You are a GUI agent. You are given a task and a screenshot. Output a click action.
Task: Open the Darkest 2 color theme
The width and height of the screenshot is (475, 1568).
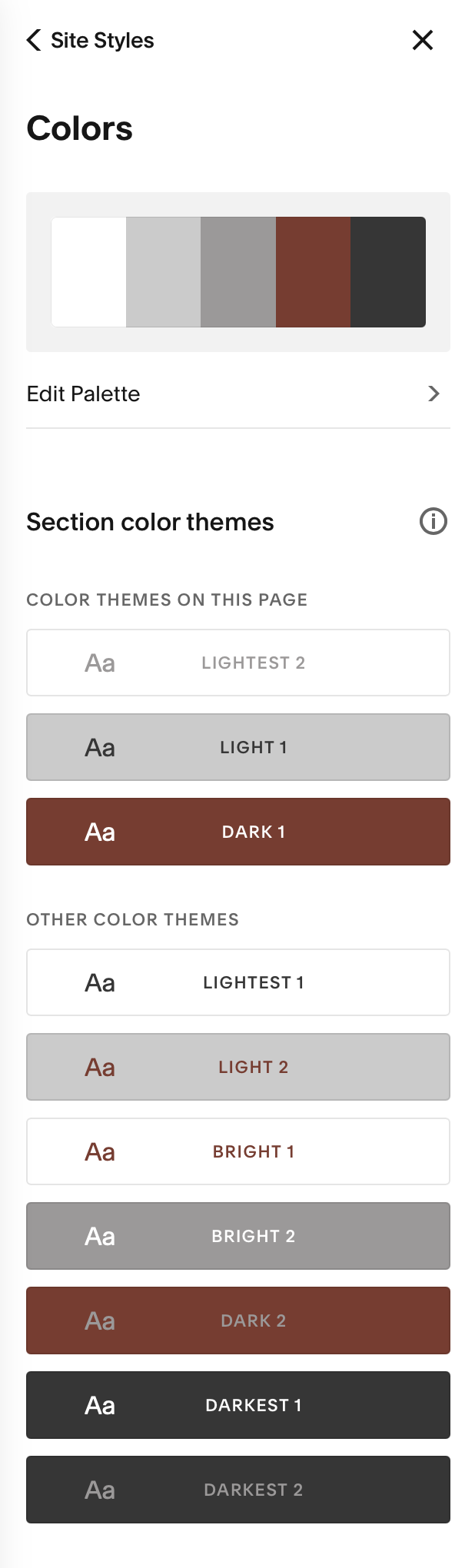tap(238, 1490)
